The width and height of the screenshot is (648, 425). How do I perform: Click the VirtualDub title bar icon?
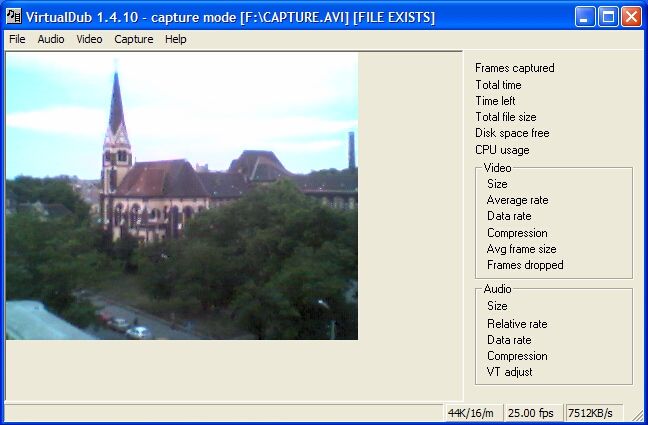[x=14, y=17]
